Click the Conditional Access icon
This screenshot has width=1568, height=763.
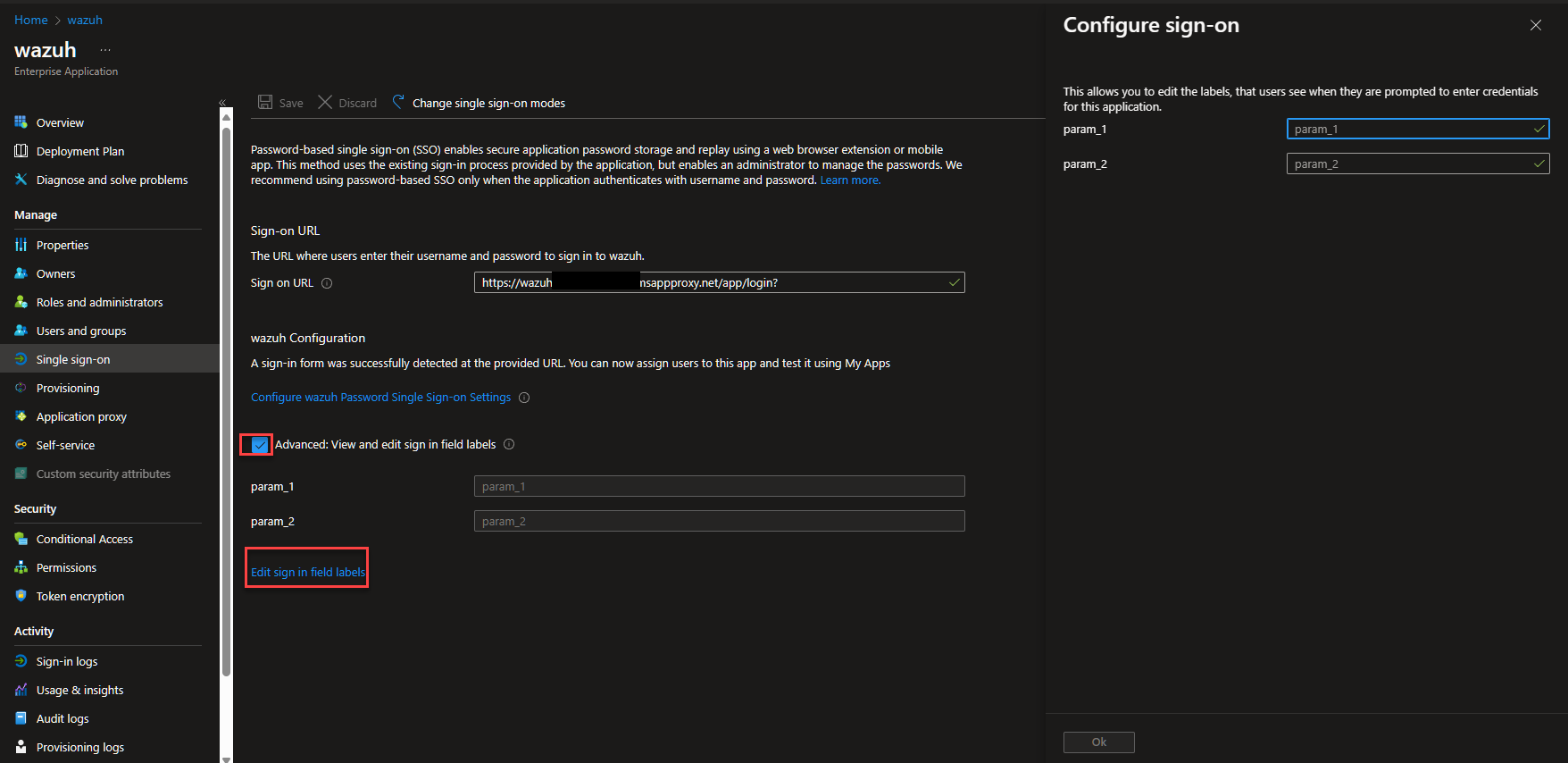[x=21, y=539]
